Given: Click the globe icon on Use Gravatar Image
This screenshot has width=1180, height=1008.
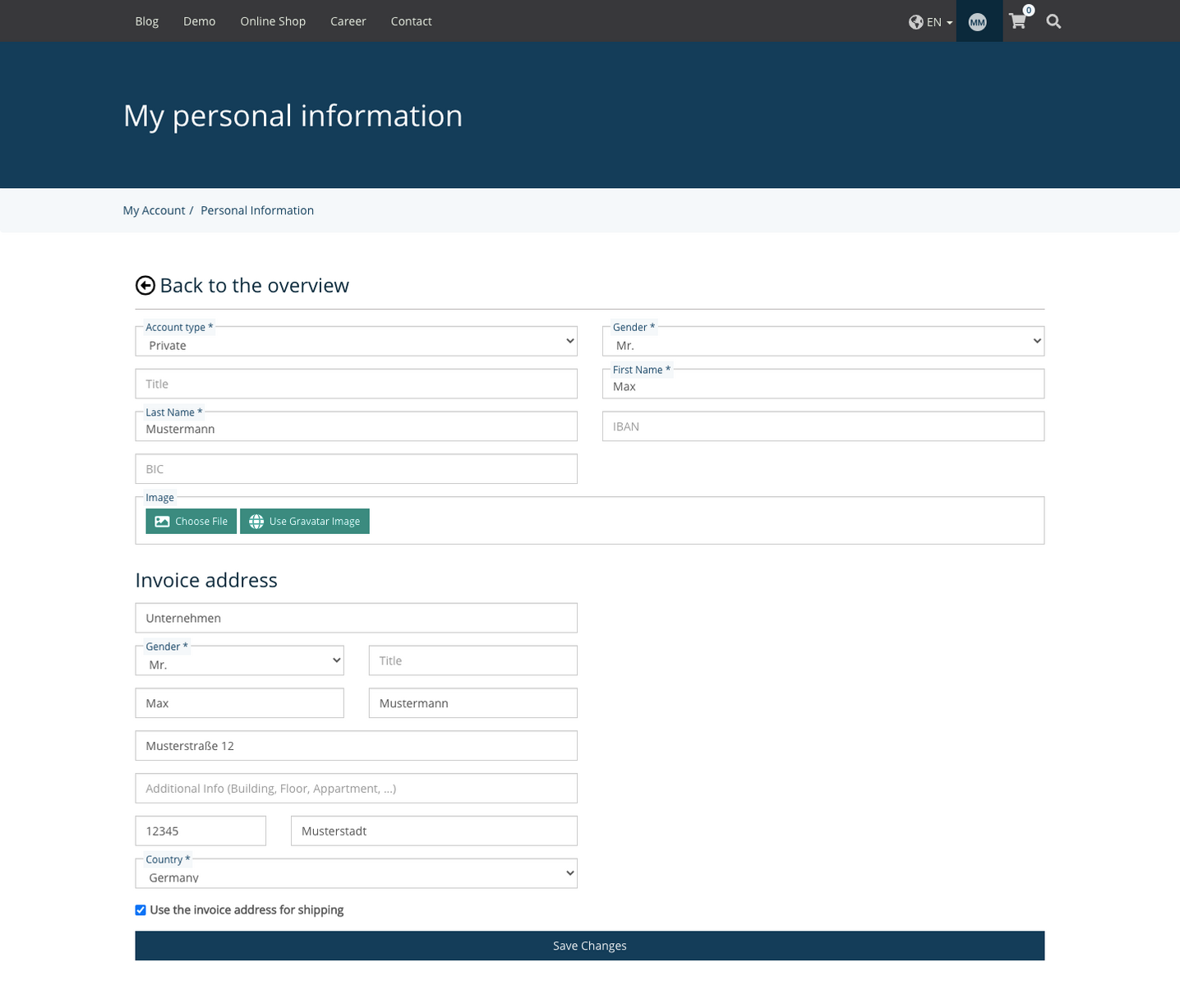Looking at the screenshot, I should point(256,521).
